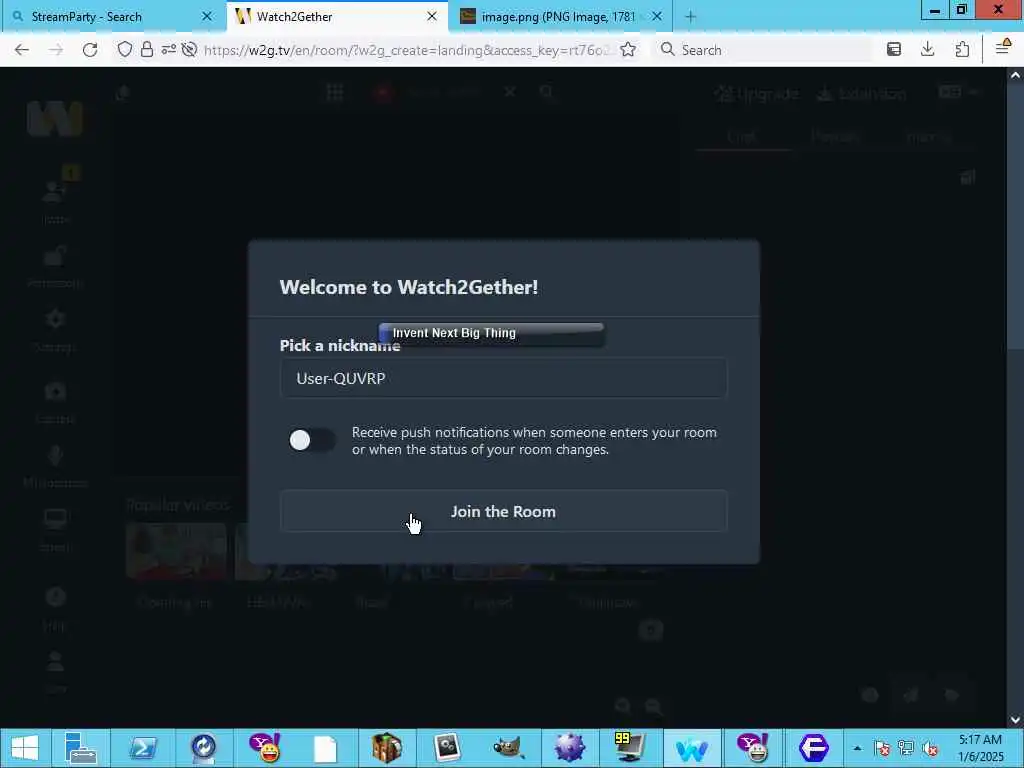The height and width of the screenshot is (768, 1024).
Task: Open the brown block taskbar icon
Action: pyautogui.click(x=387, y=748)
